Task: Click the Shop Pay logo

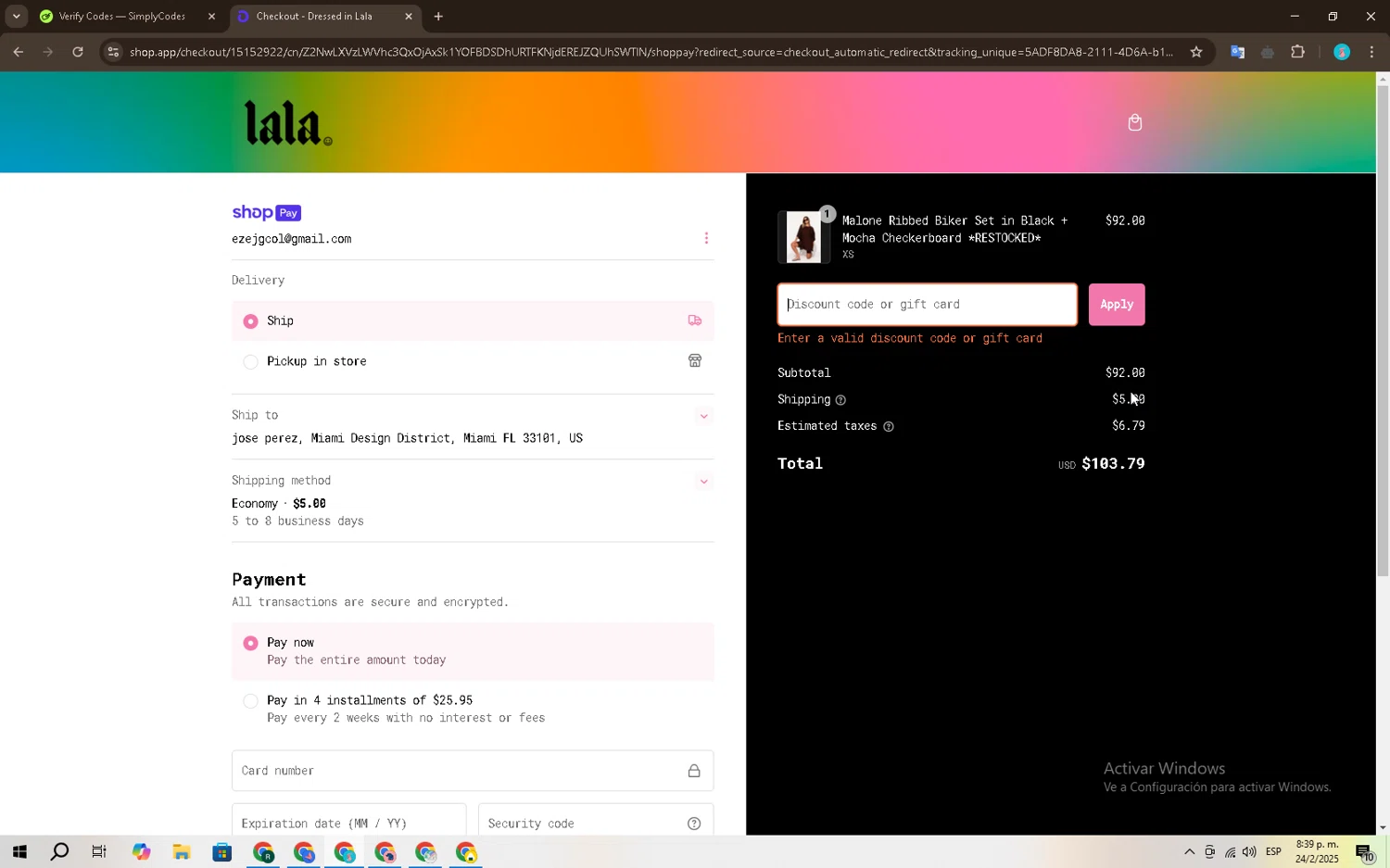Action: click(x=266, y=212)
